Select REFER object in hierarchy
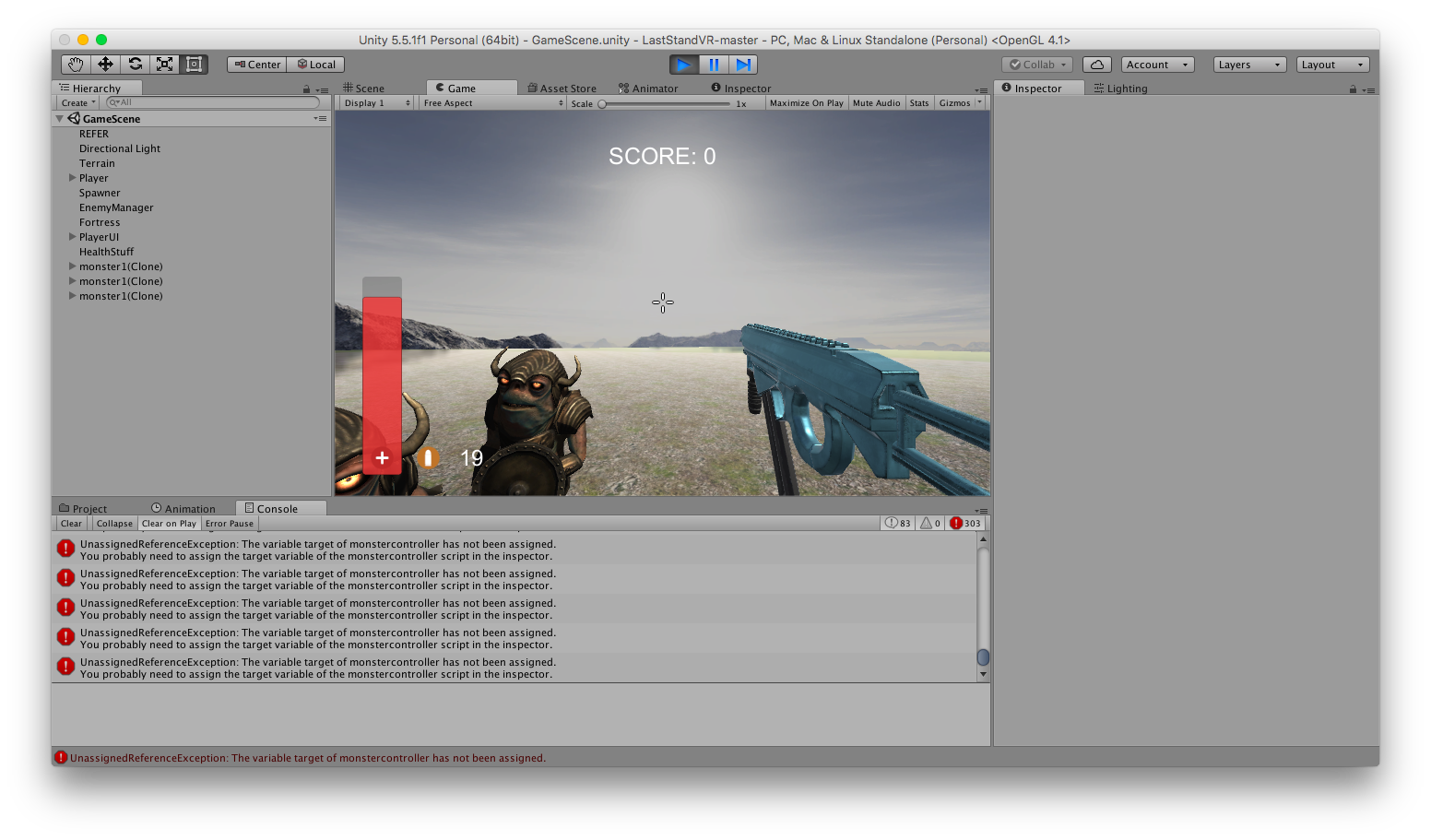This screenshot has width=1431, height=840. pos(94,134)
